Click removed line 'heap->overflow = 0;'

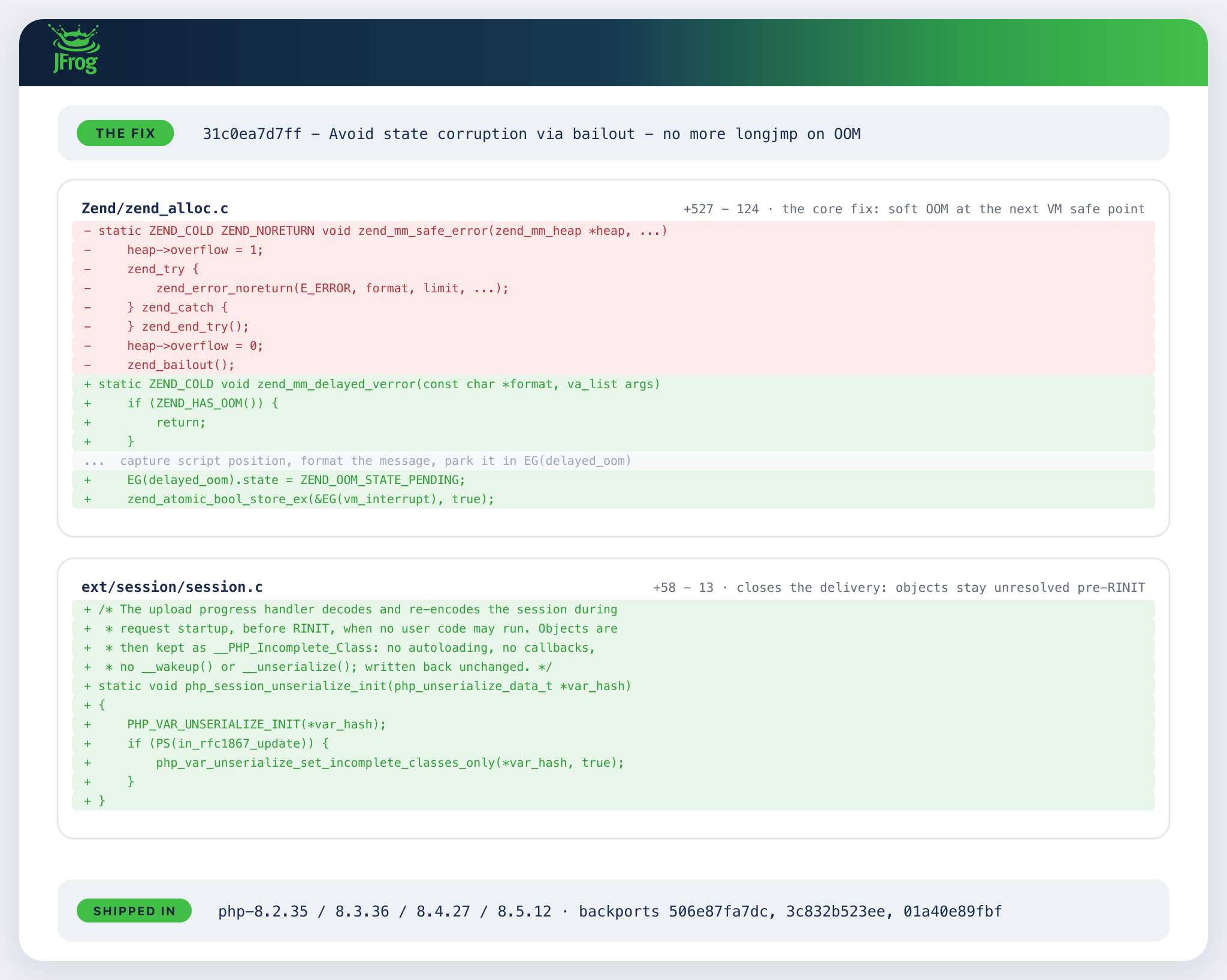[x=613, y=346]
